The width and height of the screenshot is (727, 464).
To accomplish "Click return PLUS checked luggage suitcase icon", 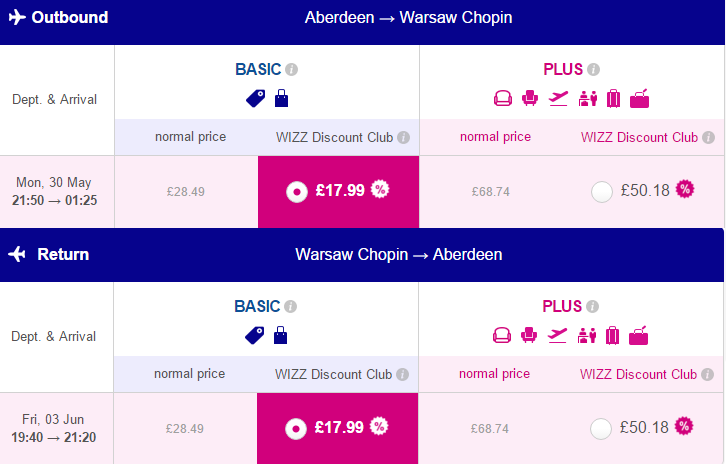I will click(x=612, y=336).
